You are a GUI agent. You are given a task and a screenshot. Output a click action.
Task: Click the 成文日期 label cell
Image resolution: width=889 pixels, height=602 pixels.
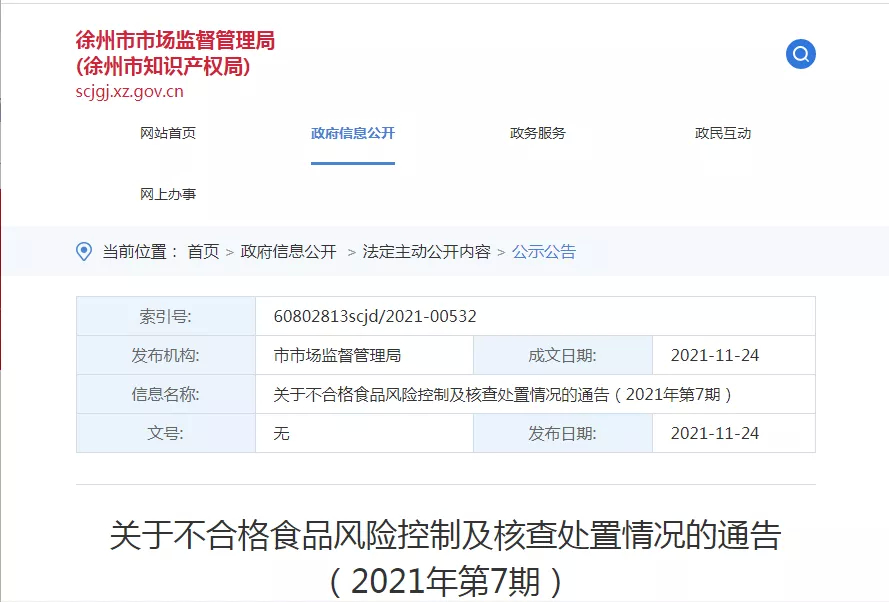click(562, 355)
